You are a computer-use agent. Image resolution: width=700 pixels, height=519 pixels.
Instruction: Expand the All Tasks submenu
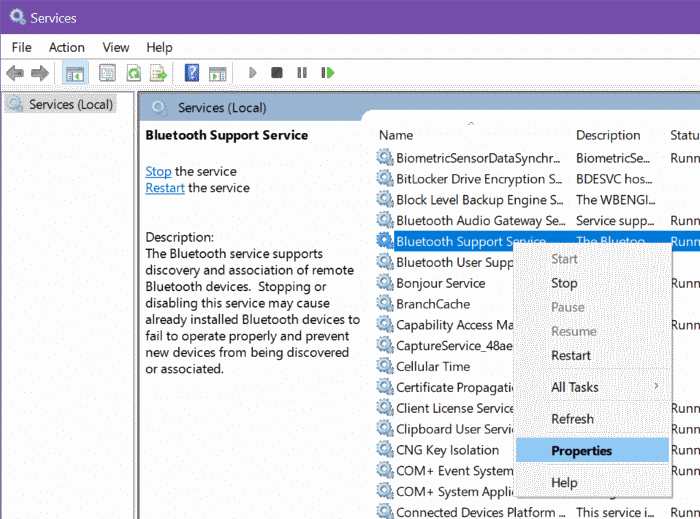(x=592, y=387)
